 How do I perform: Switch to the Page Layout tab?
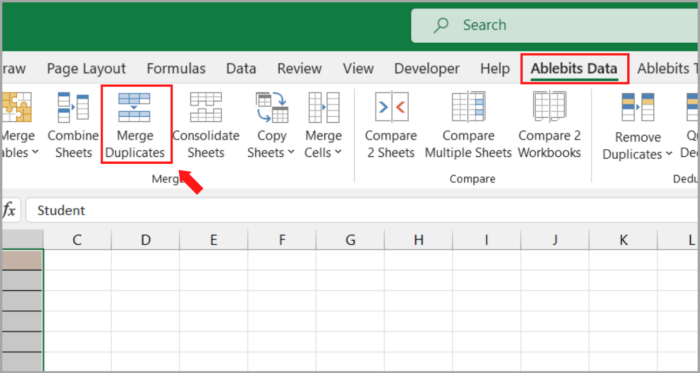pyautogui.click(x=86, y=69)
